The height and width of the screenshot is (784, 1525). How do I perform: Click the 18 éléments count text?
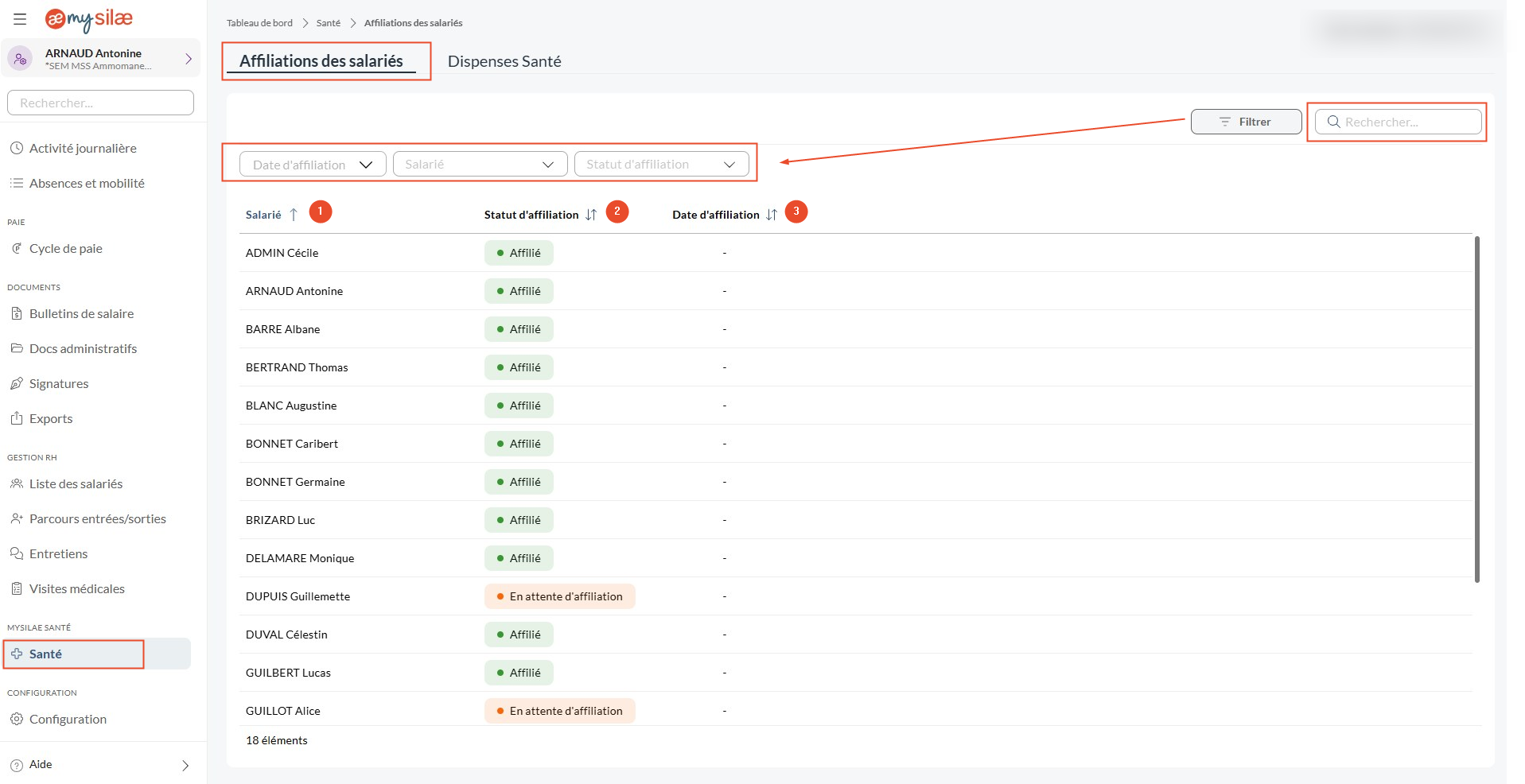[276, 740]
